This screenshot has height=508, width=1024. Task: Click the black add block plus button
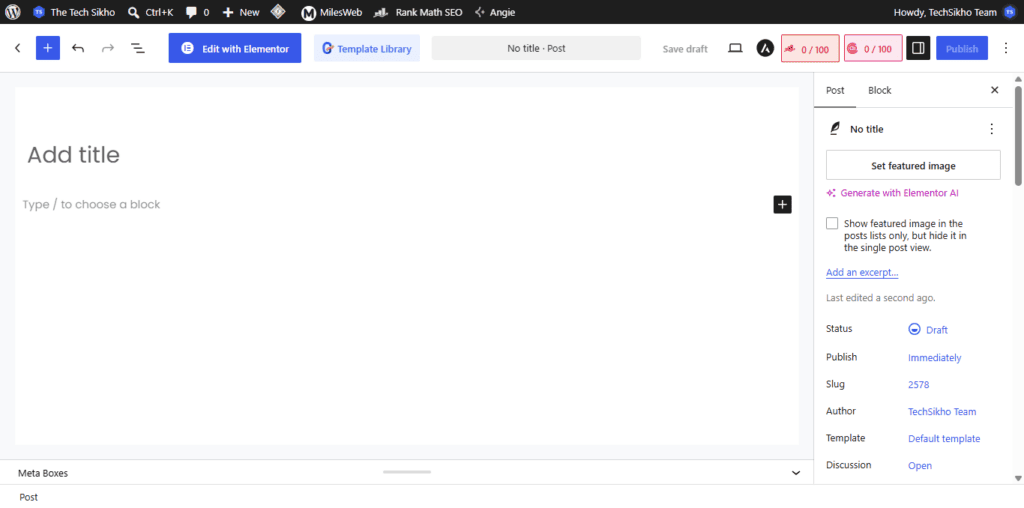[x=782, y=204]
